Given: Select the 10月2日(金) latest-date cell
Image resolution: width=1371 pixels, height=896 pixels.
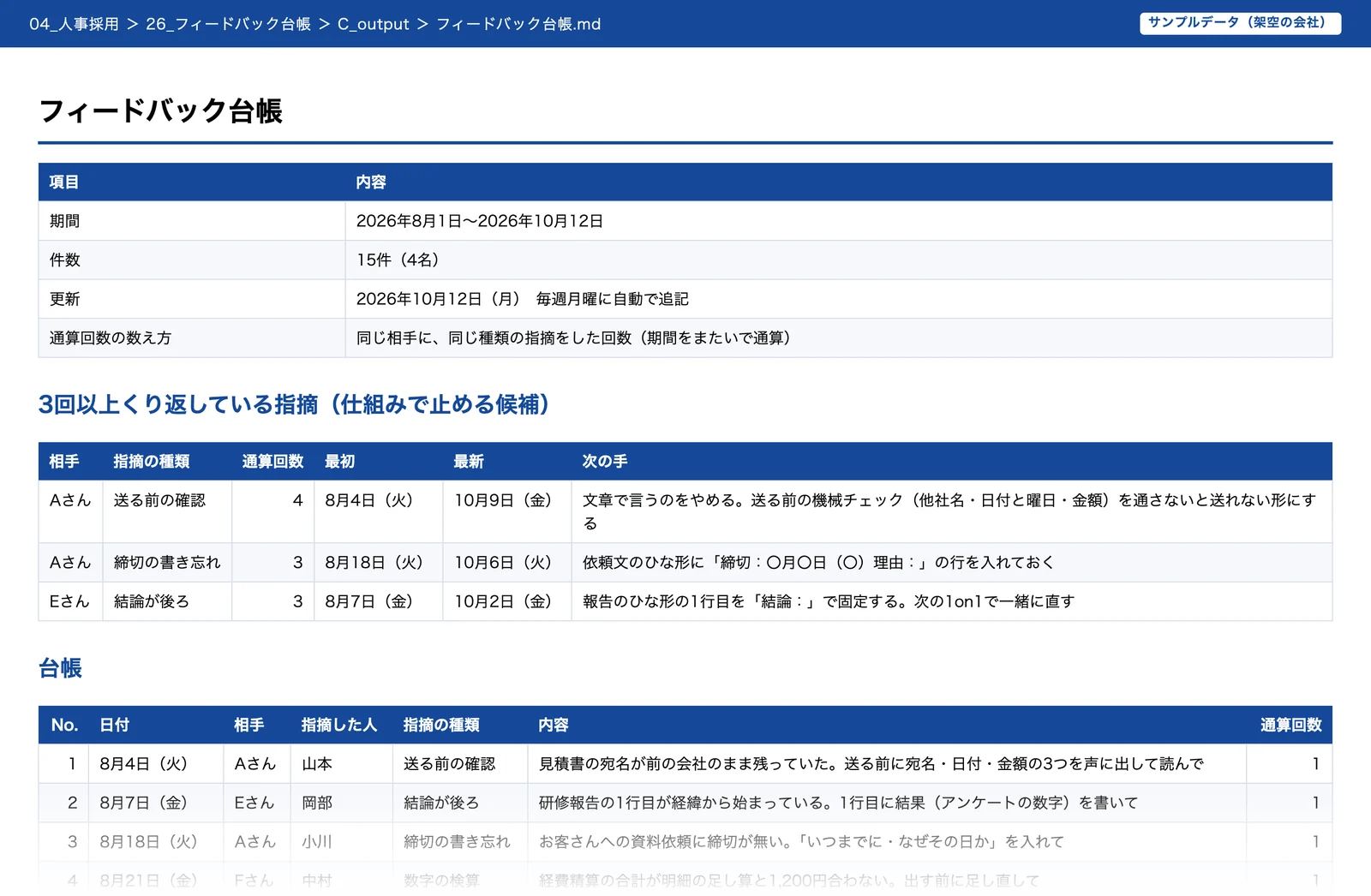Looking at the screenshot, I should (x=507, y=601).
